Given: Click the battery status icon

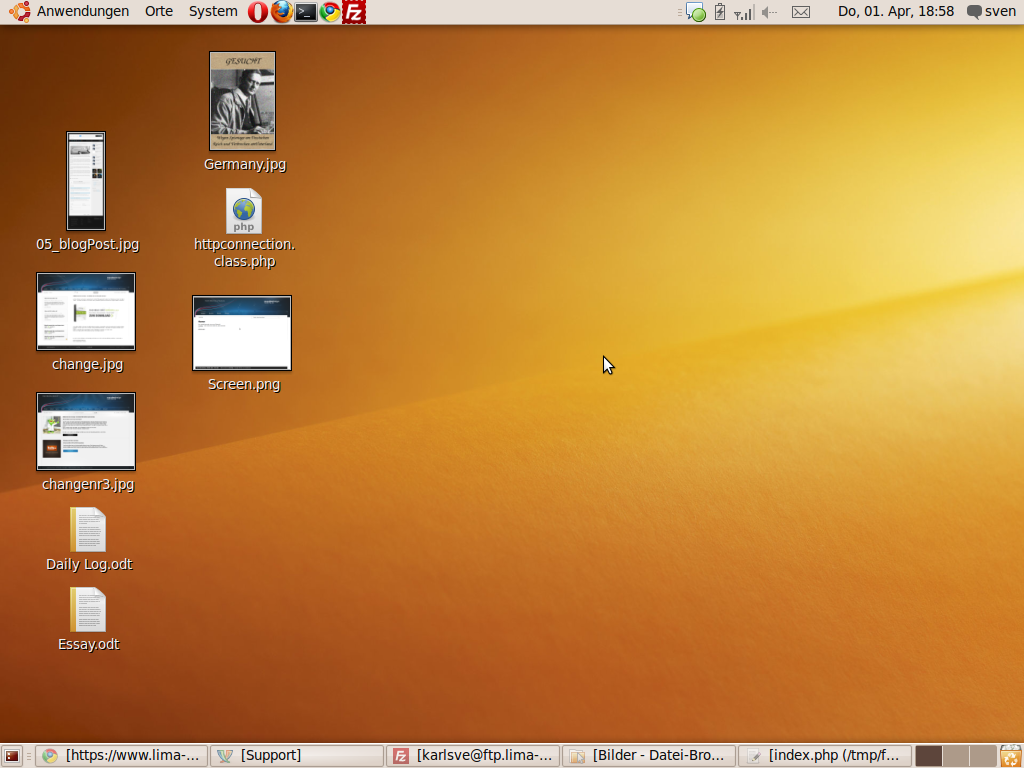Looking at the screenshot, I should pyautogui.click(x=720, y=12).
